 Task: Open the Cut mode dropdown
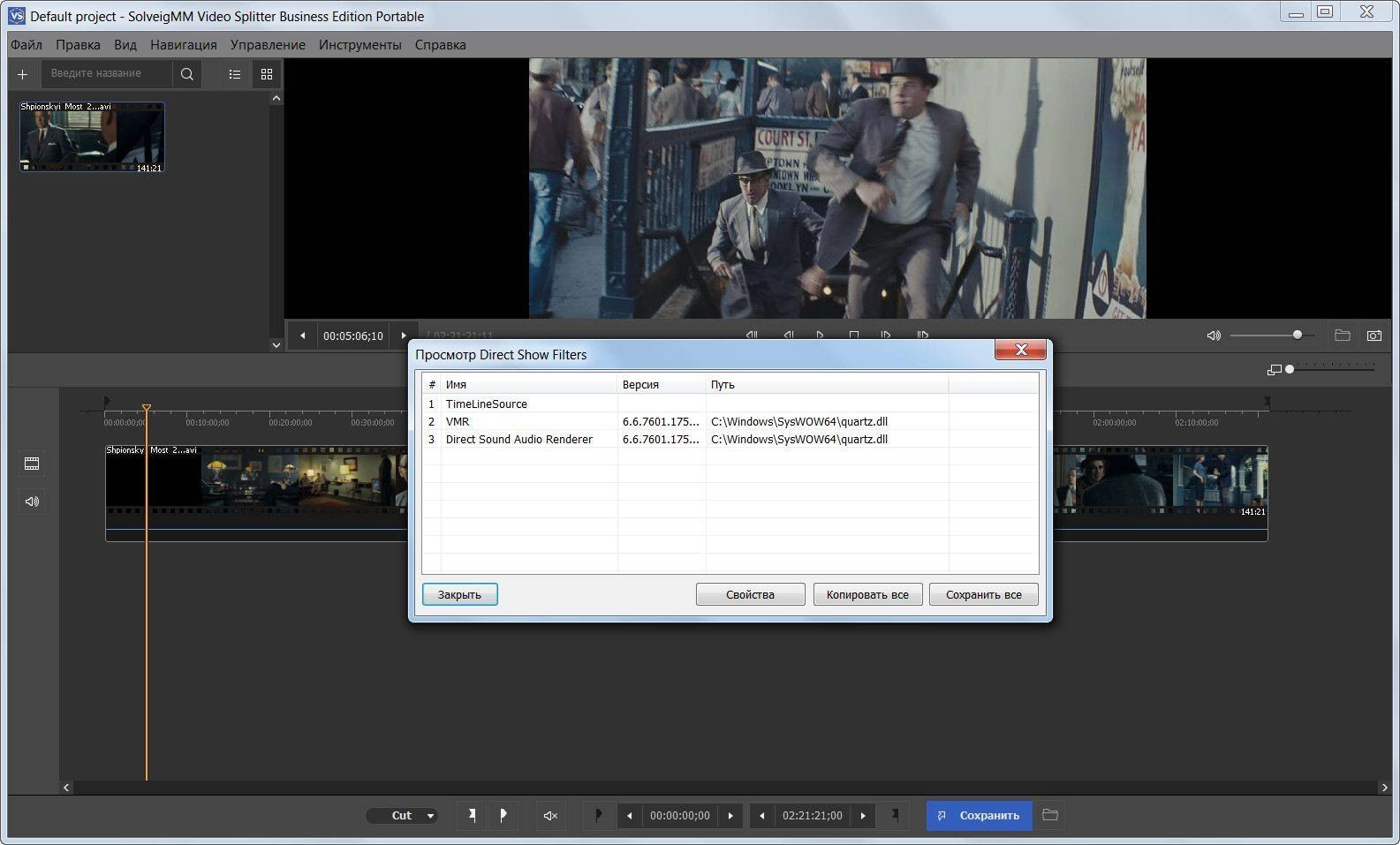pos(403,815)
